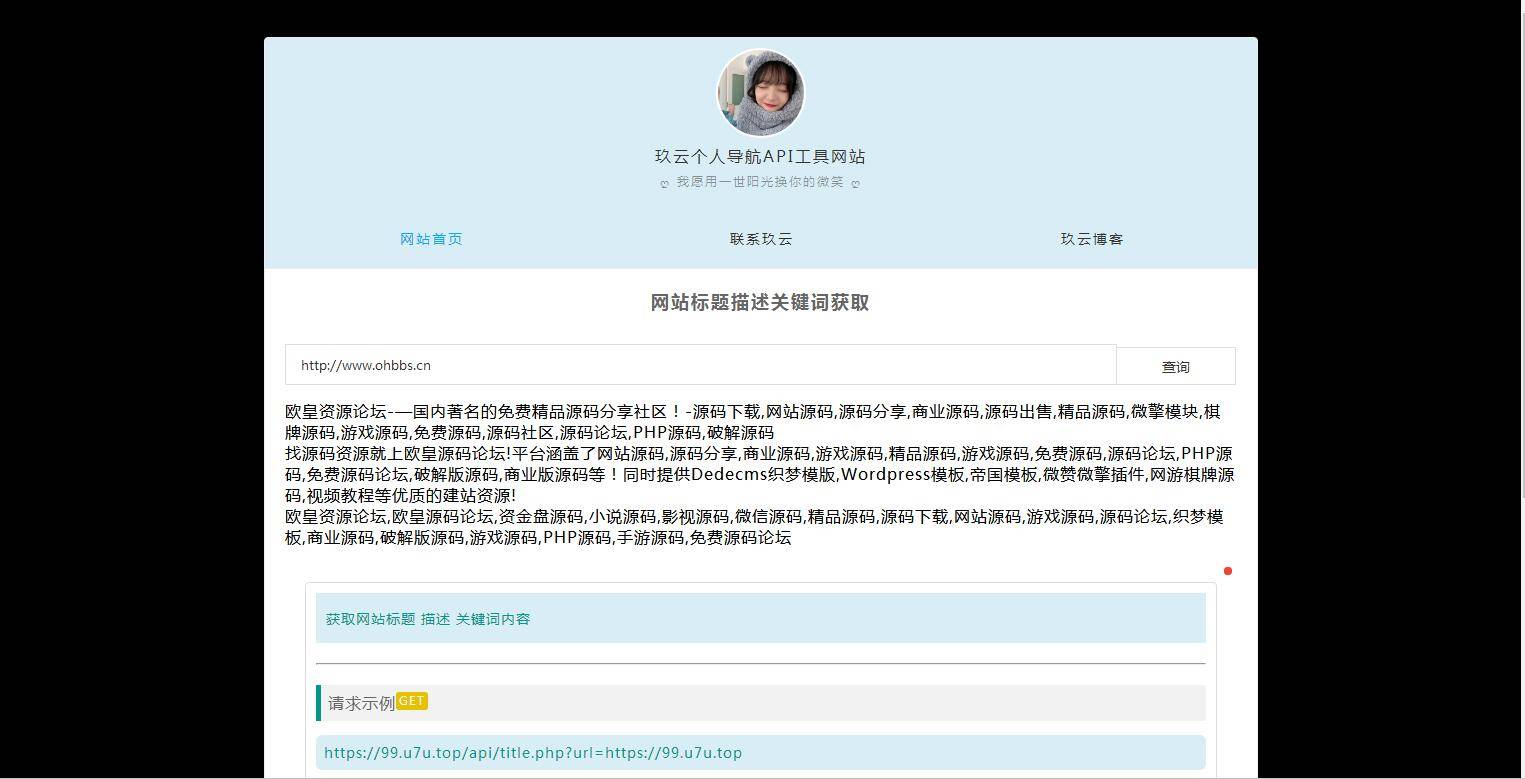This screenshot has width=1525, height=779.
Task: Click the site title 玖云个人导航API工具网站
Action: [760, 156]
